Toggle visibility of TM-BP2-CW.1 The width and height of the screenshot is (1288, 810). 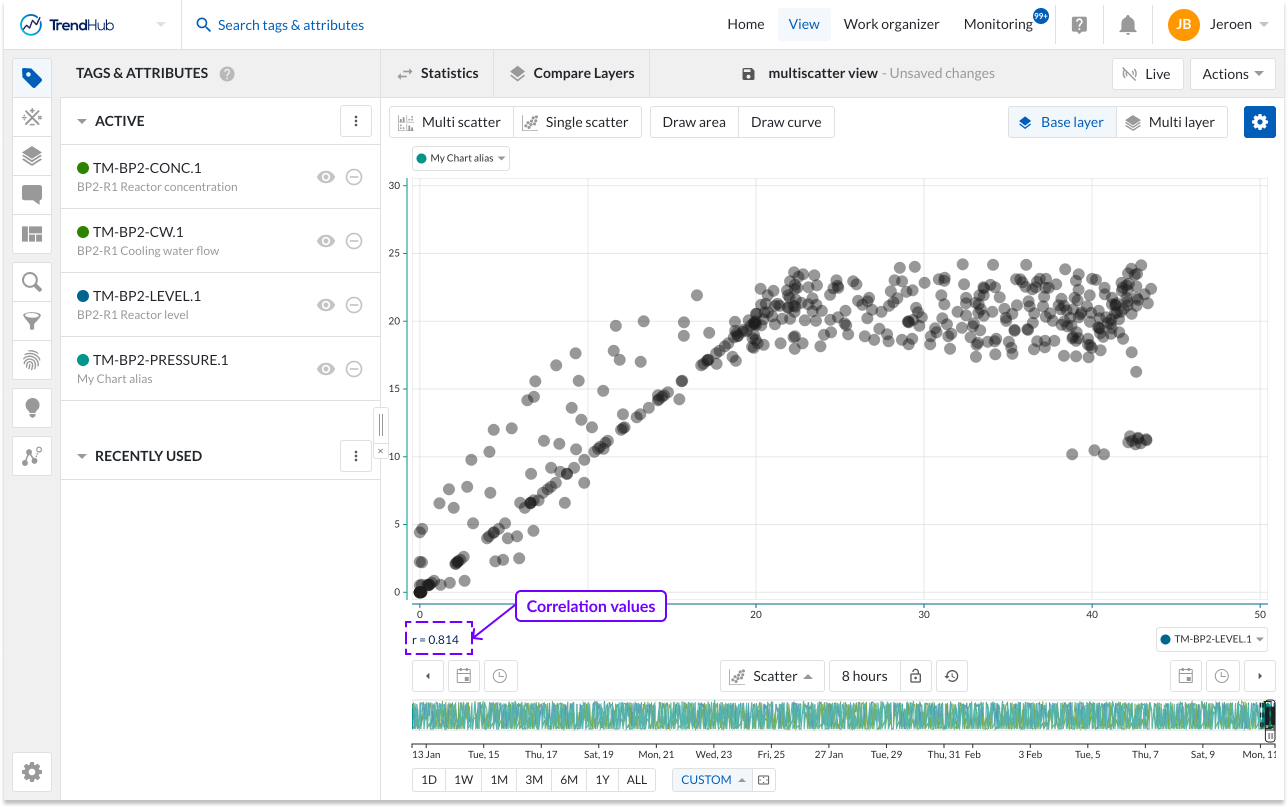coord(326,241)
